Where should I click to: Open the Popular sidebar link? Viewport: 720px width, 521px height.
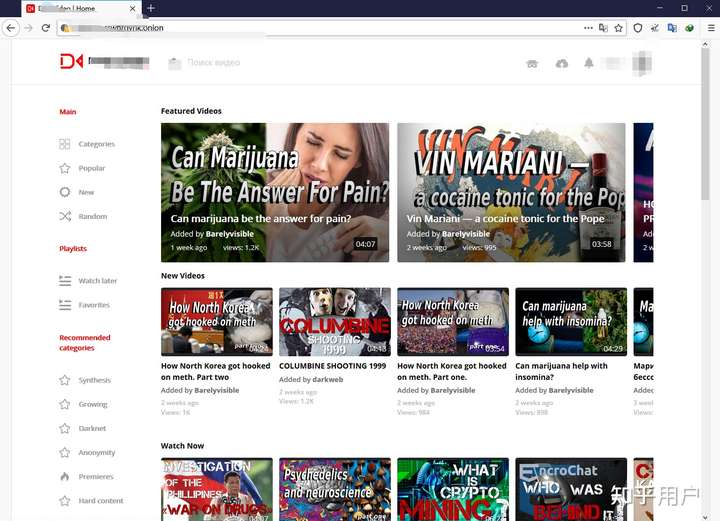coord(92,168)
